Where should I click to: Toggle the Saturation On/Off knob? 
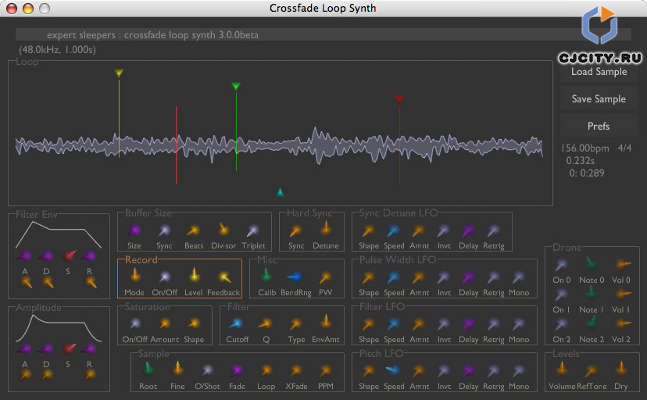pyautogui.click(x=135, y=324)
